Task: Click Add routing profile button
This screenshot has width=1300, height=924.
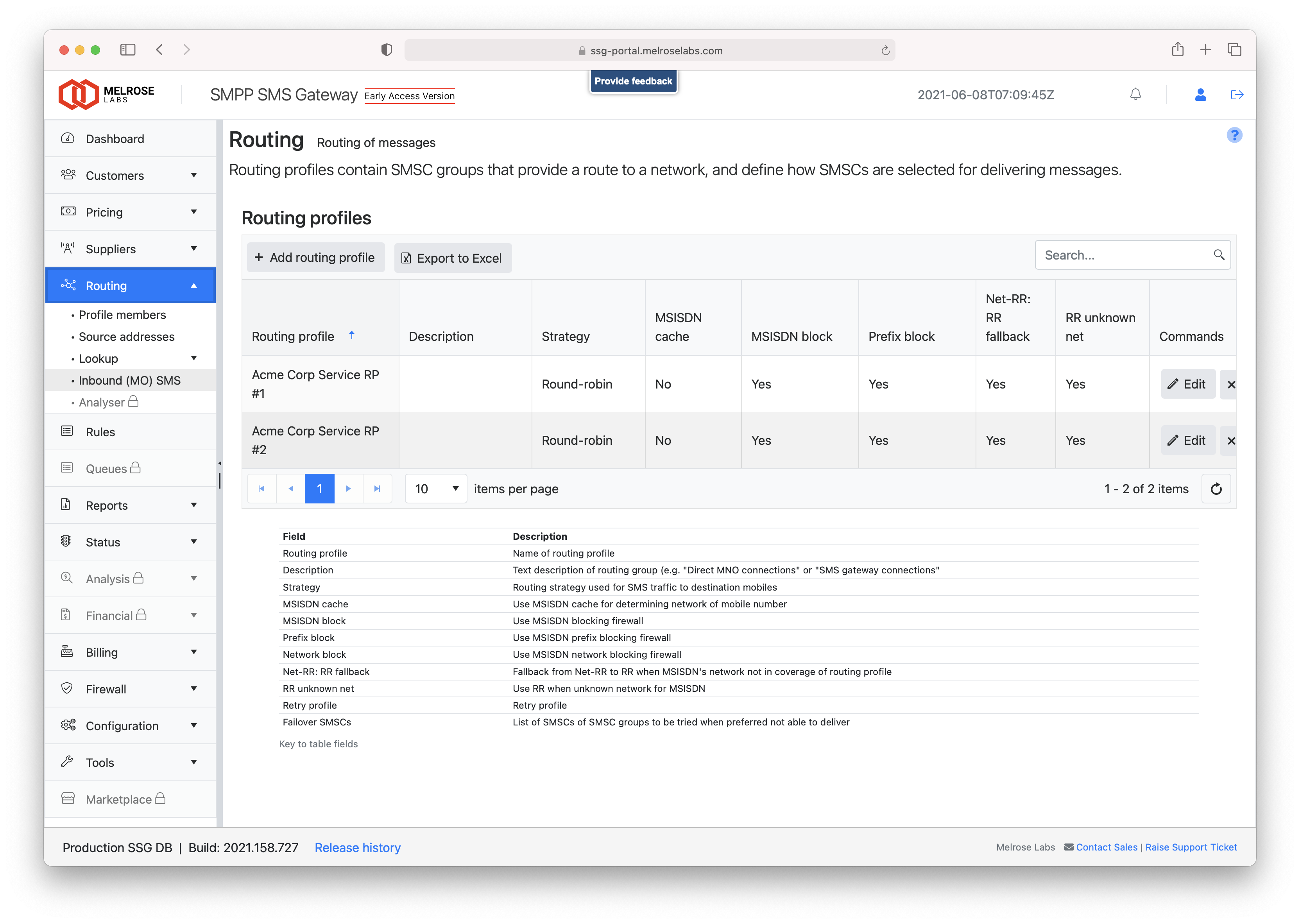Action: pyautogui.click(x=315, y=258)
